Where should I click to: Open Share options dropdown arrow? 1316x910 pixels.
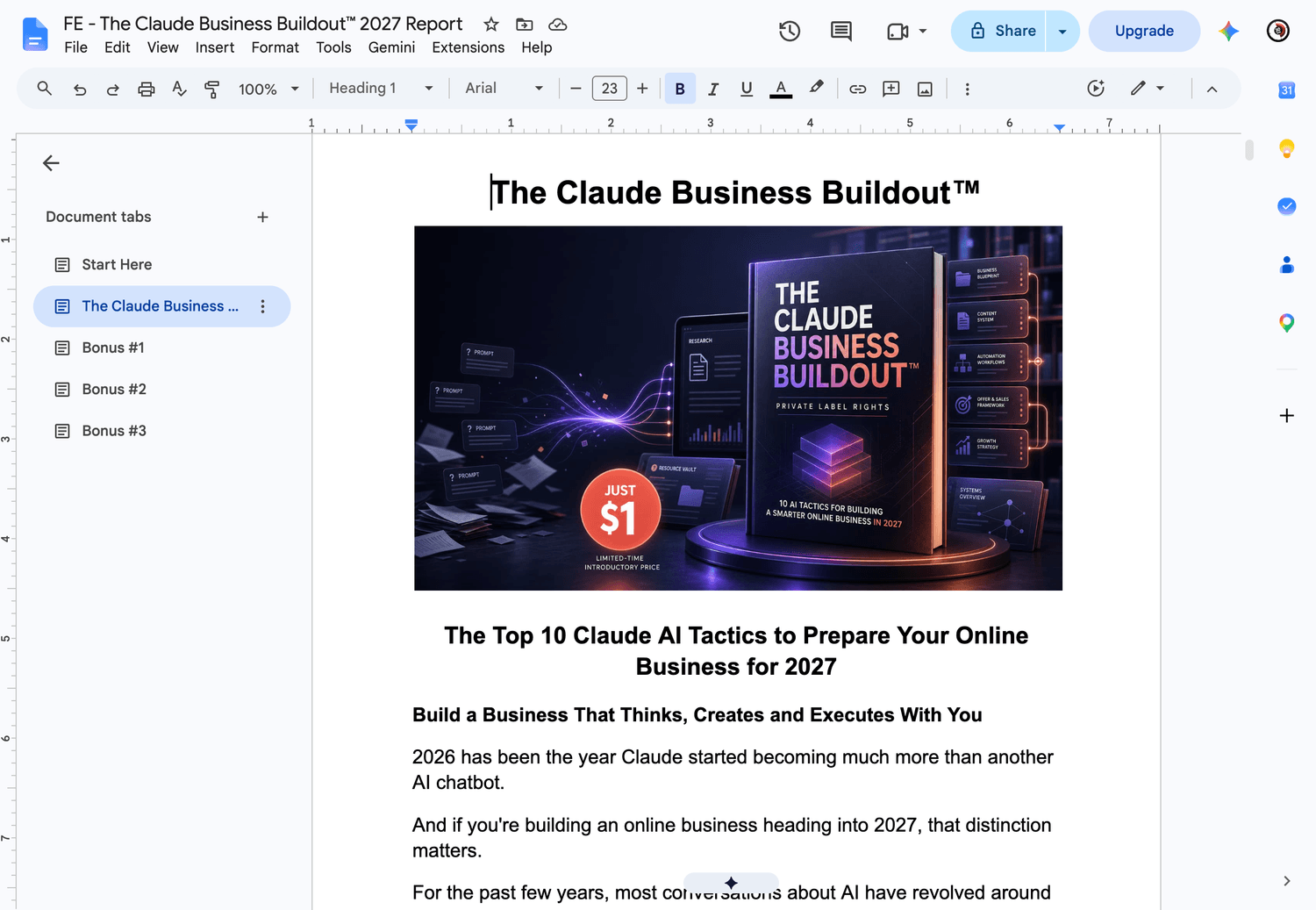click(x=1062, y=32)
